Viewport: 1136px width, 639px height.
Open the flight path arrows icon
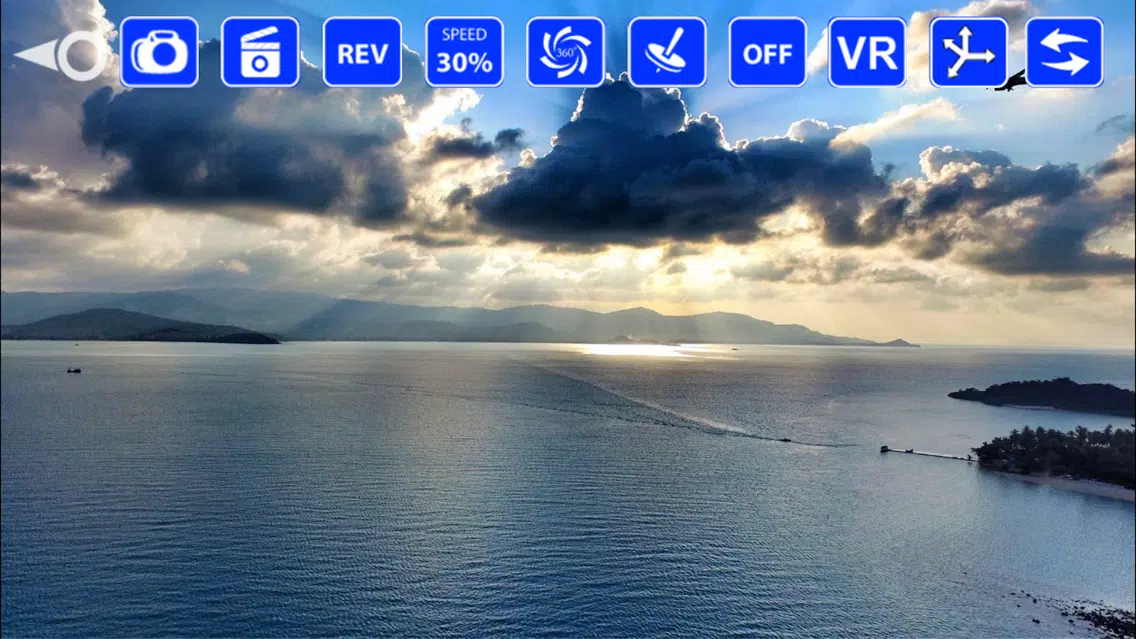click(x=969, y=52)
